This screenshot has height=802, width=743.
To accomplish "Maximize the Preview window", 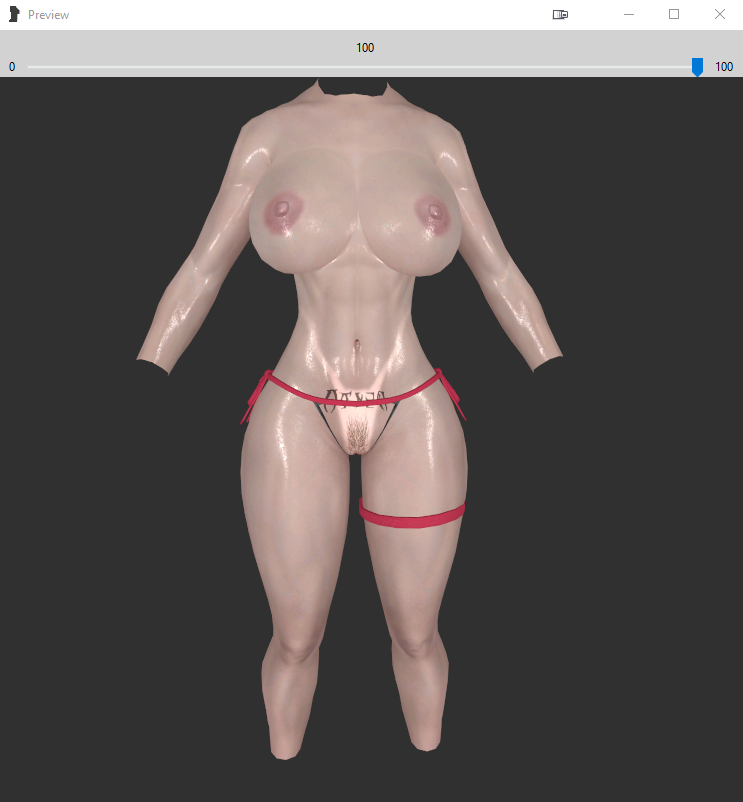I will click(x=674, y=14).
